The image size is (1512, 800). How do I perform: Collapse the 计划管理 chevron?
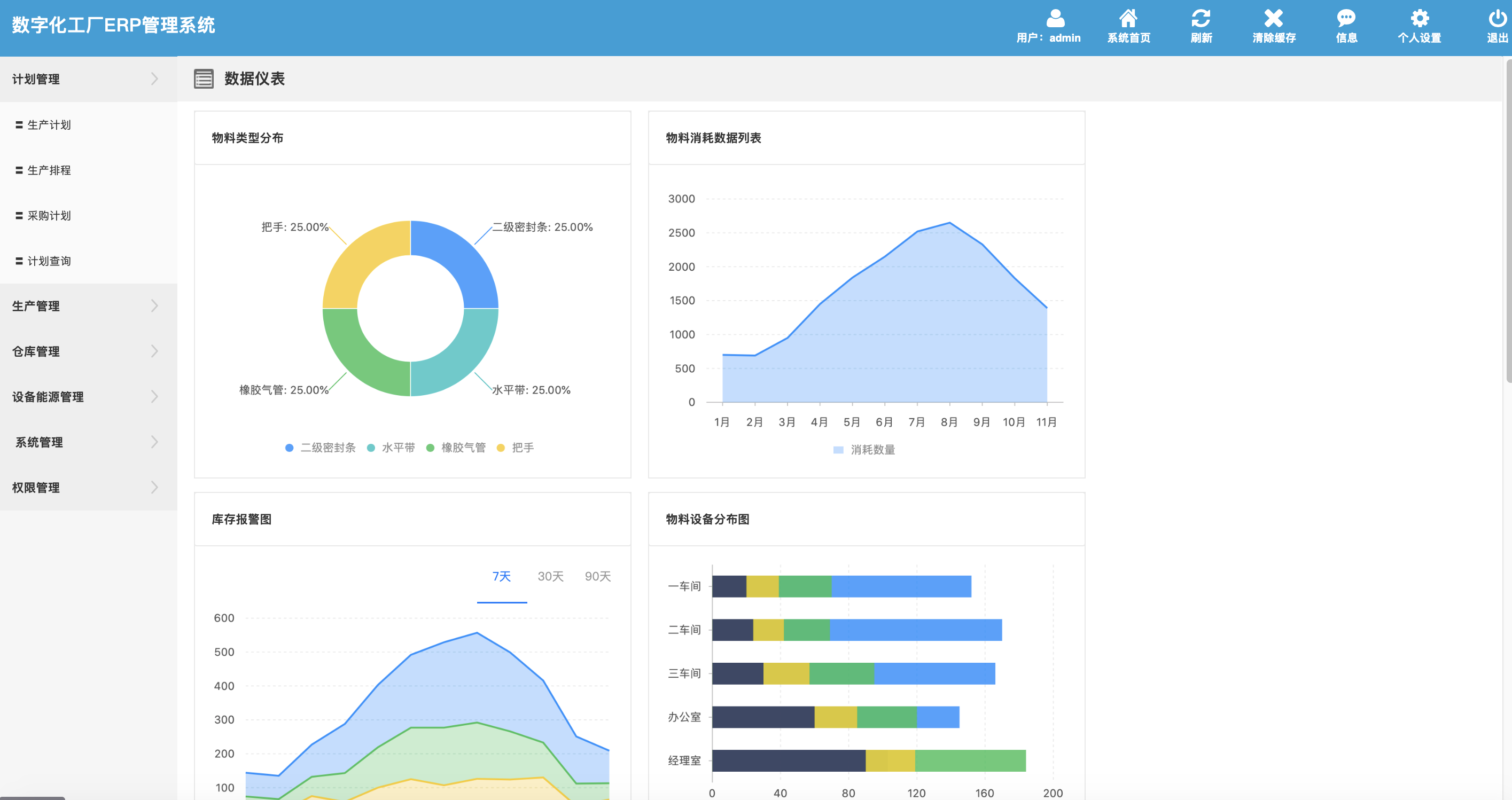[x=154, y=79]
